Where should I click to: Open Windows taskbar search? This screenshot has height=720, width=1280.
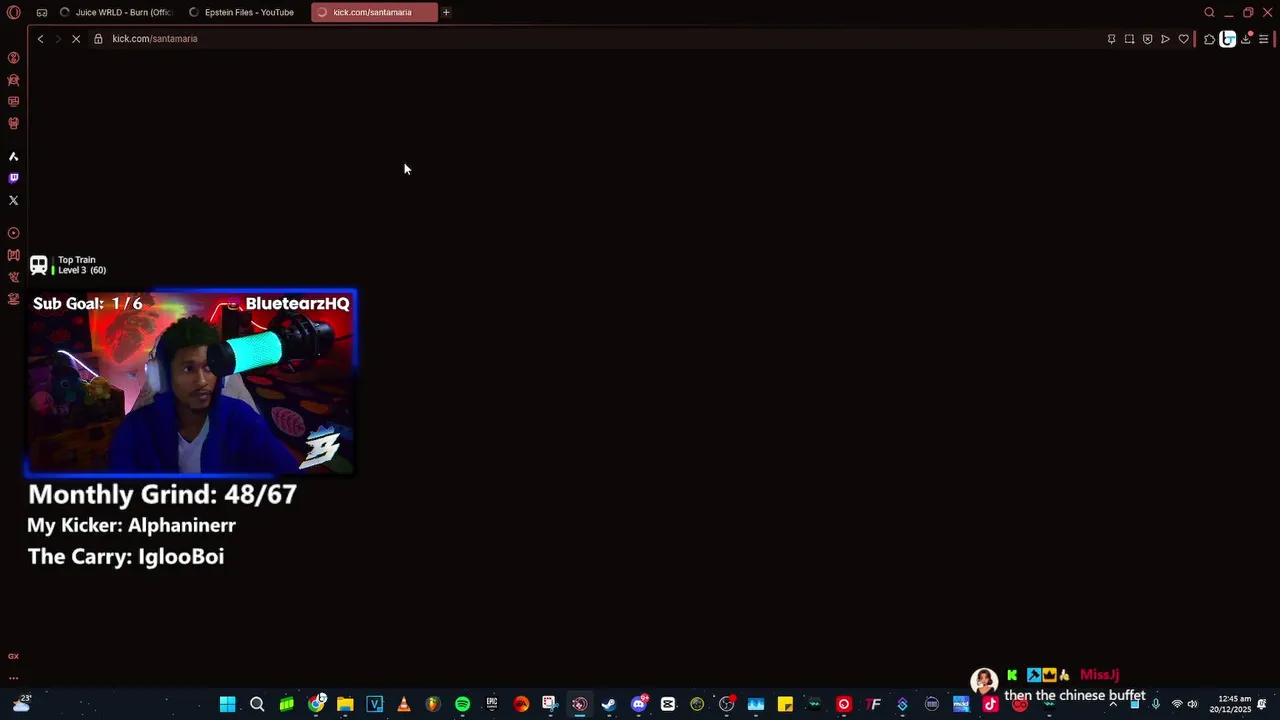pos(257,704)
